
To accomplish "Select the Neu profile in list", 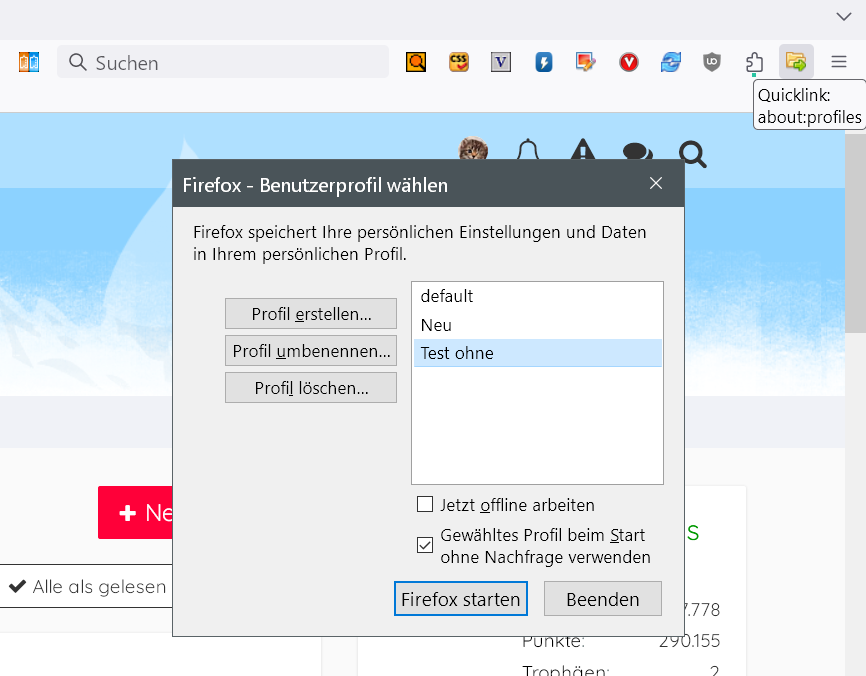I will click(537, 325).
